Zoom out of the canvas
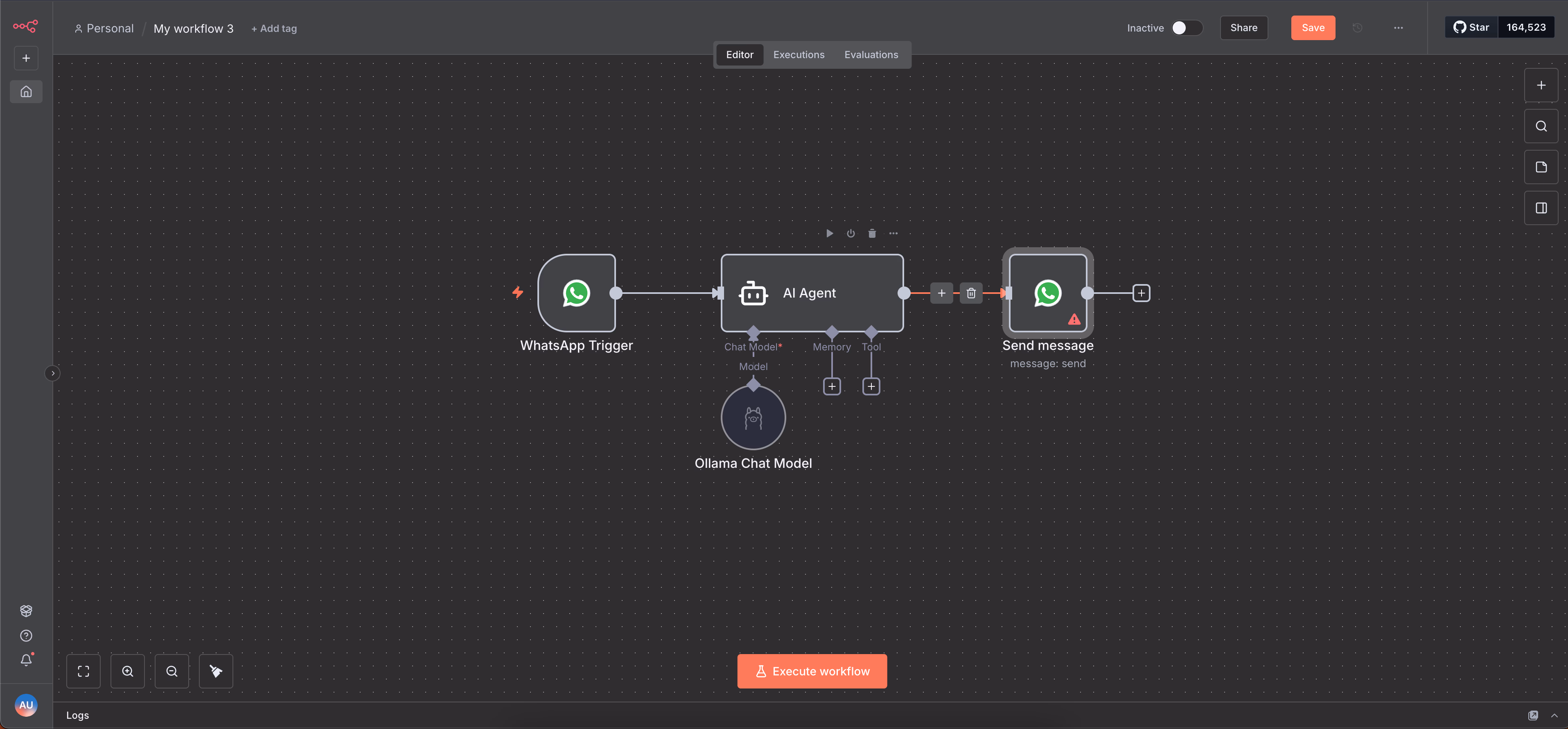The height and width of the screenshot is (729, 1568). 171,670
